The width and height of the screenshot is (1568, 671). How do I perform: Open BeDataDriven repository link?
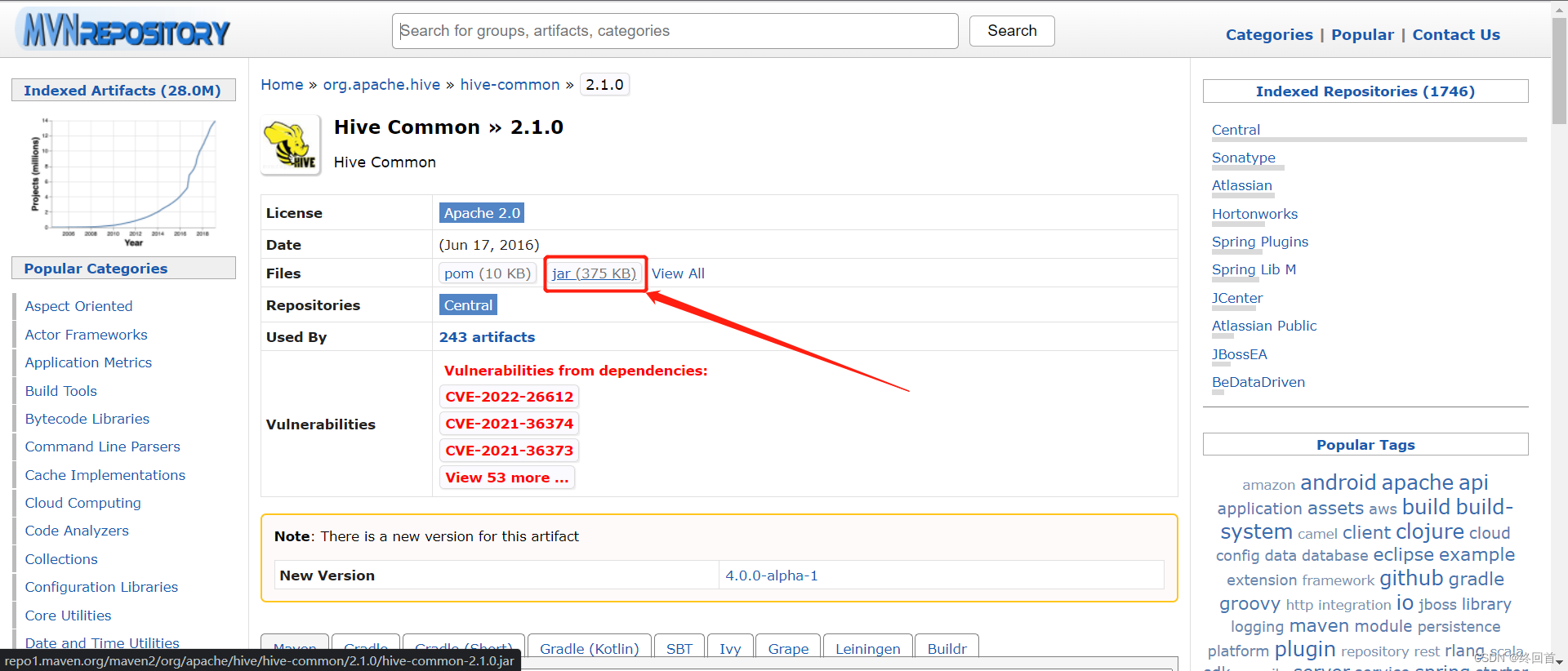click(1258, 382)
